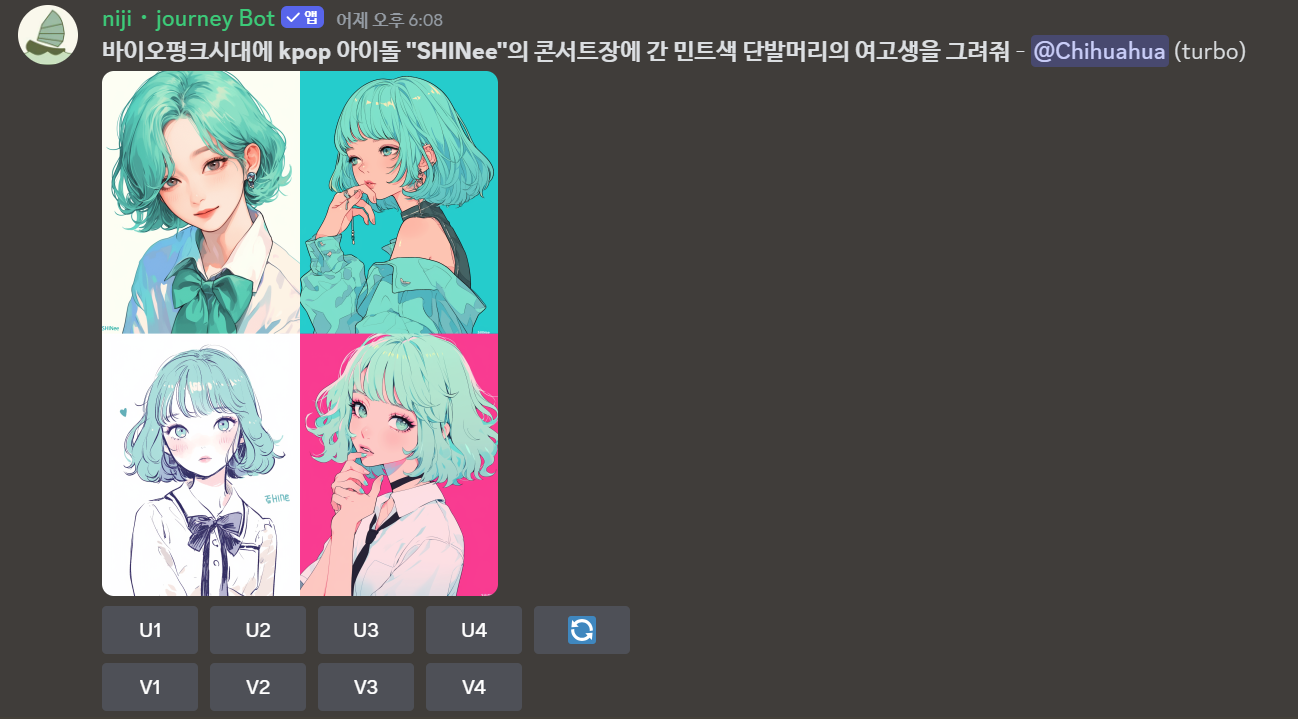
Task: Click the message timestamp 어제 오후 6:08
Action: click(x=389, y=19)
